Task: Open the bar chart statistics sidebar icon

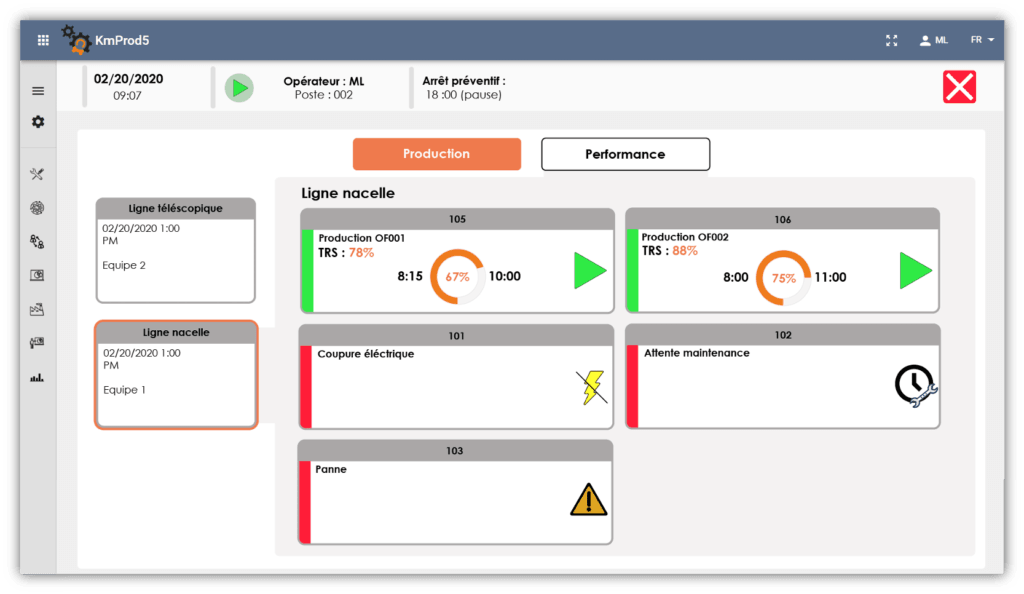Action: [37, 377]
